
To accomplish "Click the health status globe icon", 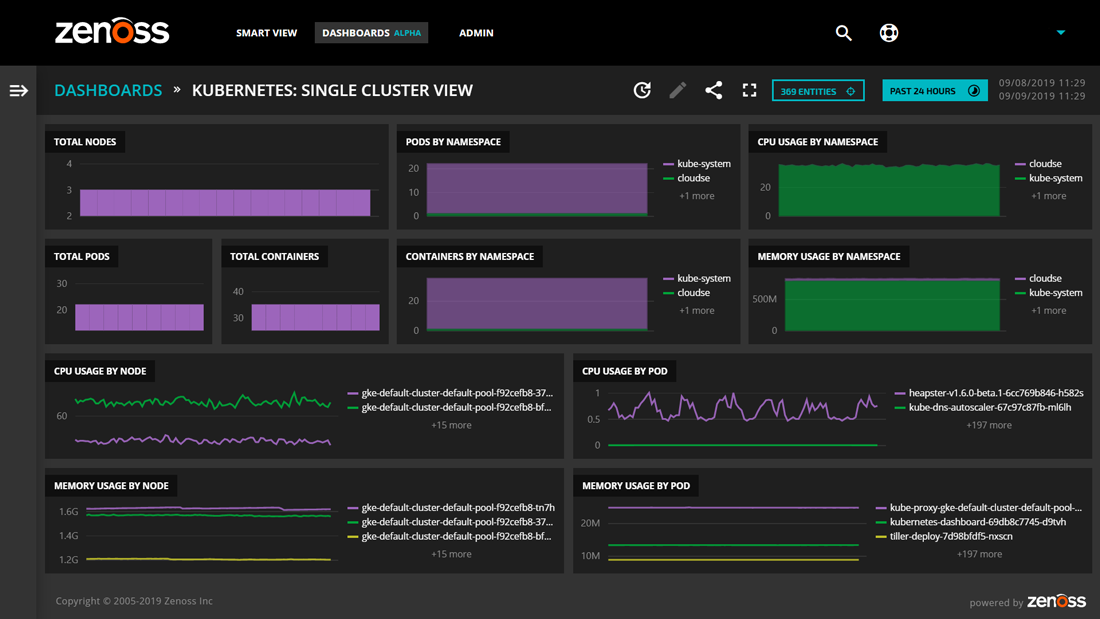I will tap(888, 32).
